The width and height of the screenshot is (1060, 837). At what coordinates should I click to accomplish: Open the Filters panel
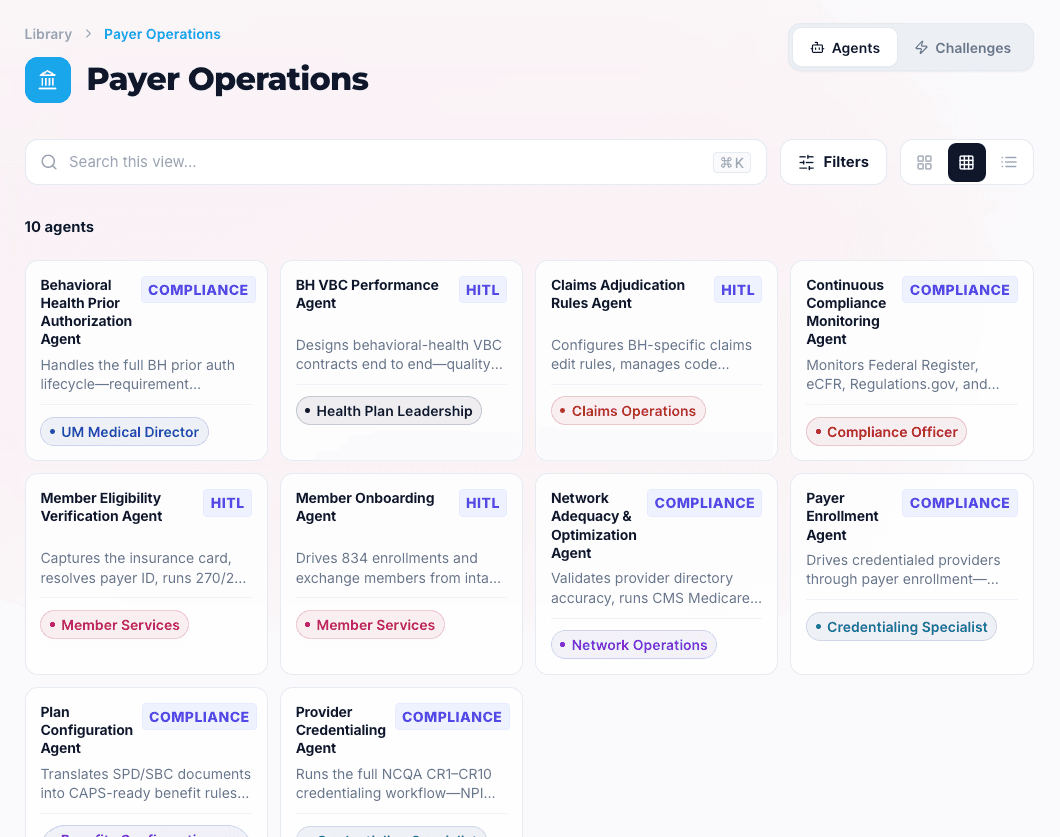pyautogui.click(x=833, y=162)
